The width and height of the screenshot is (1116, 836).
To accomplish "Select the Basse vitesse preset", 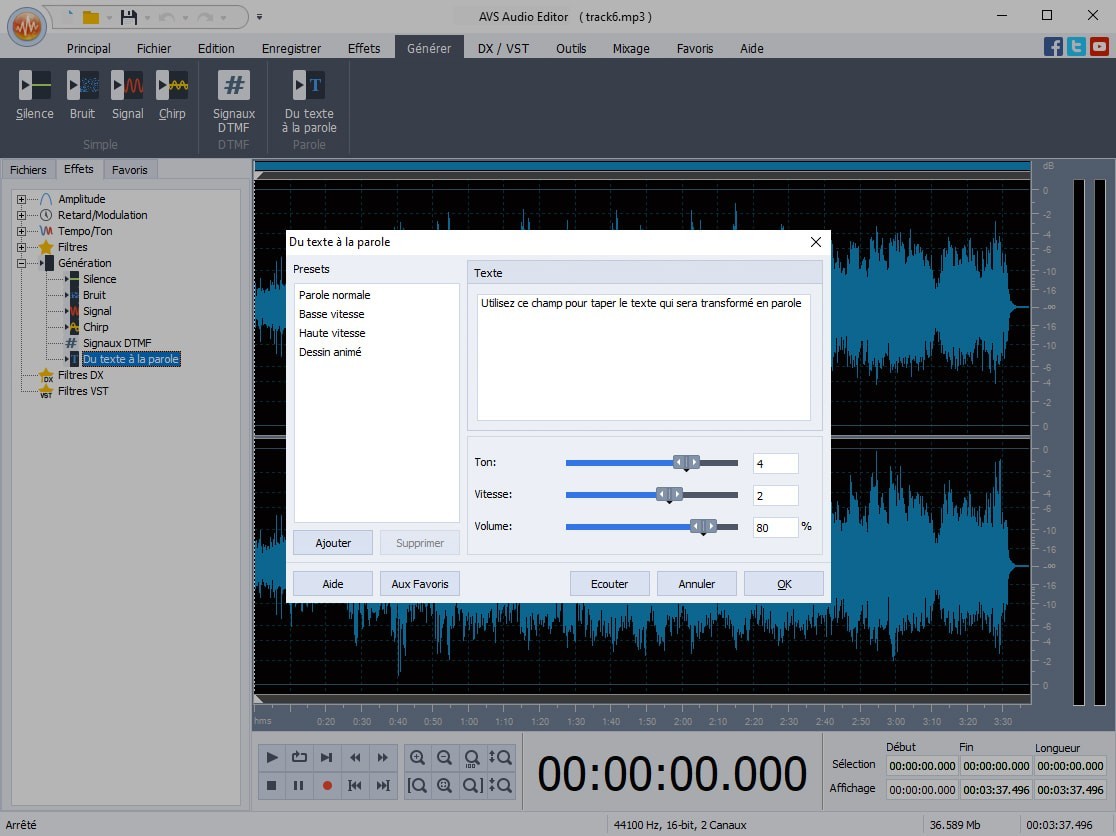I will (x=331, y=313).
